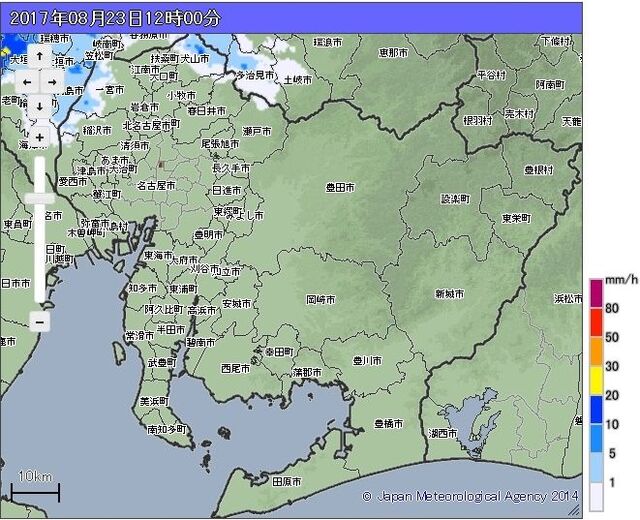Screen dimensions: 640x520
Task: Click the 半田市 label on the map
Action: point(171,329)
